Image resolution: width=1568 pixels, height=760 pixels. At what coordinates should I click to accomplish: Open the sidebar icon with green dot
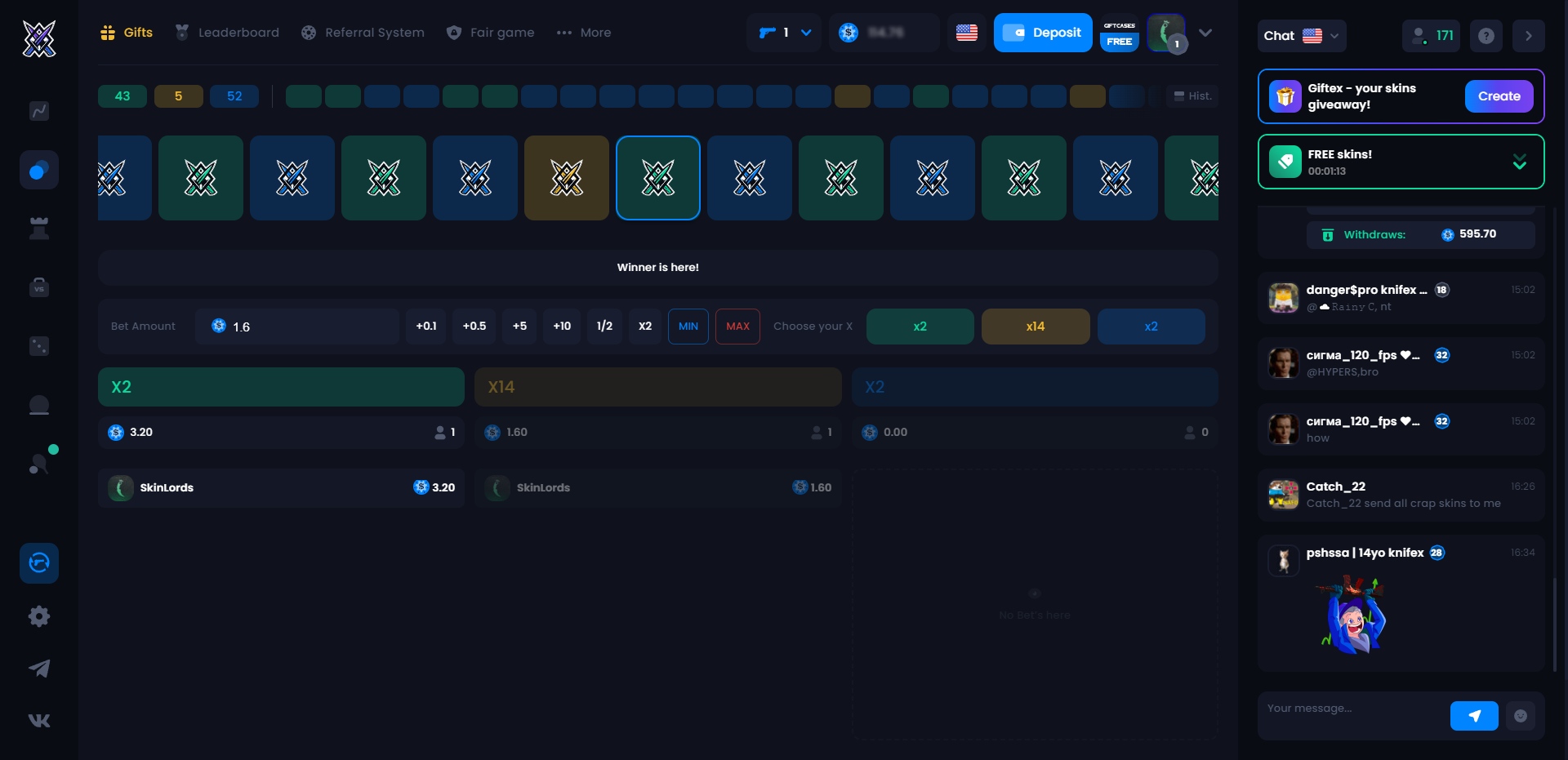[x=41, y=462]
